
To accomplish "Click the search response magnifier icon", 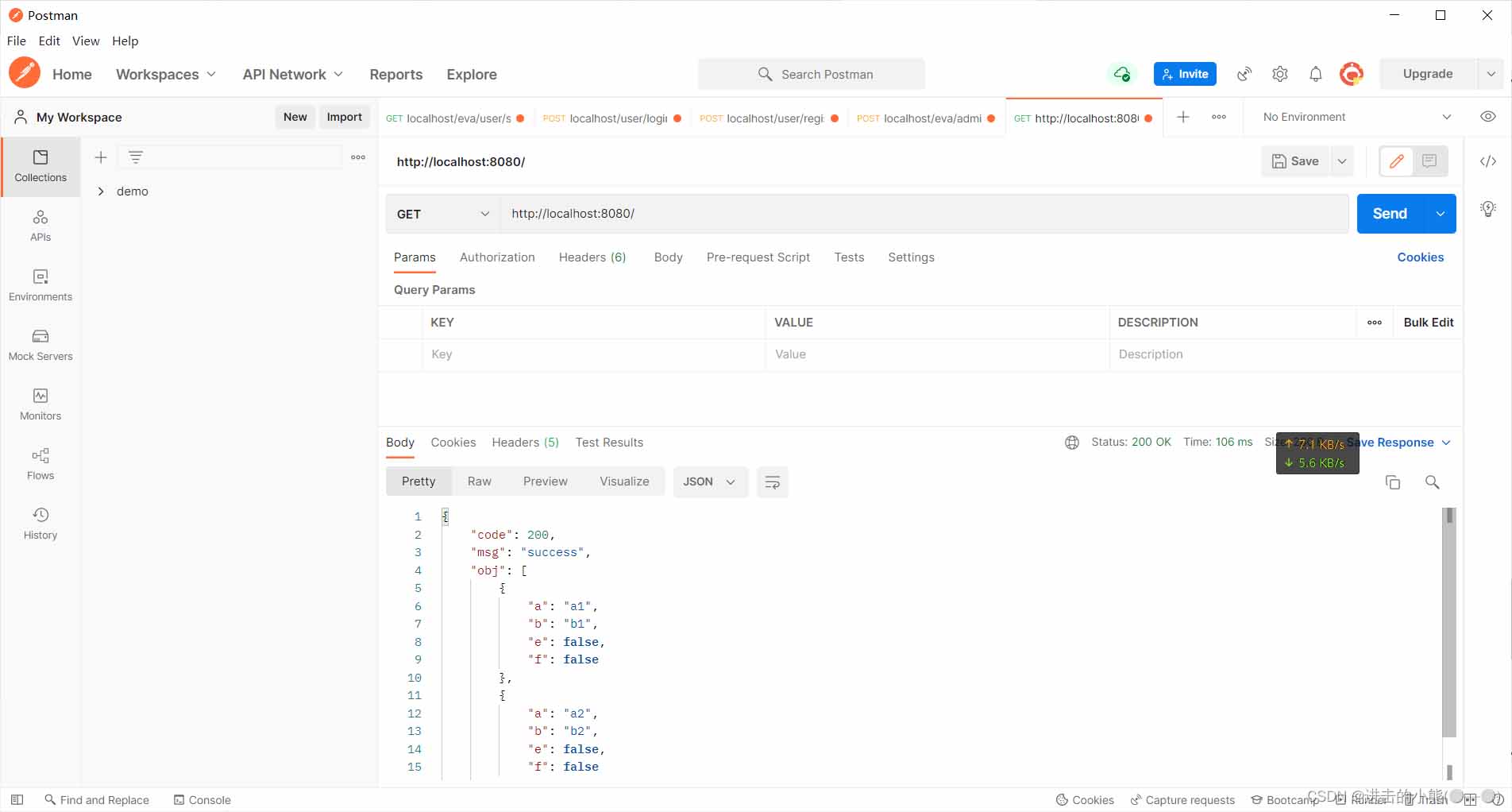I will point(1432,482).
